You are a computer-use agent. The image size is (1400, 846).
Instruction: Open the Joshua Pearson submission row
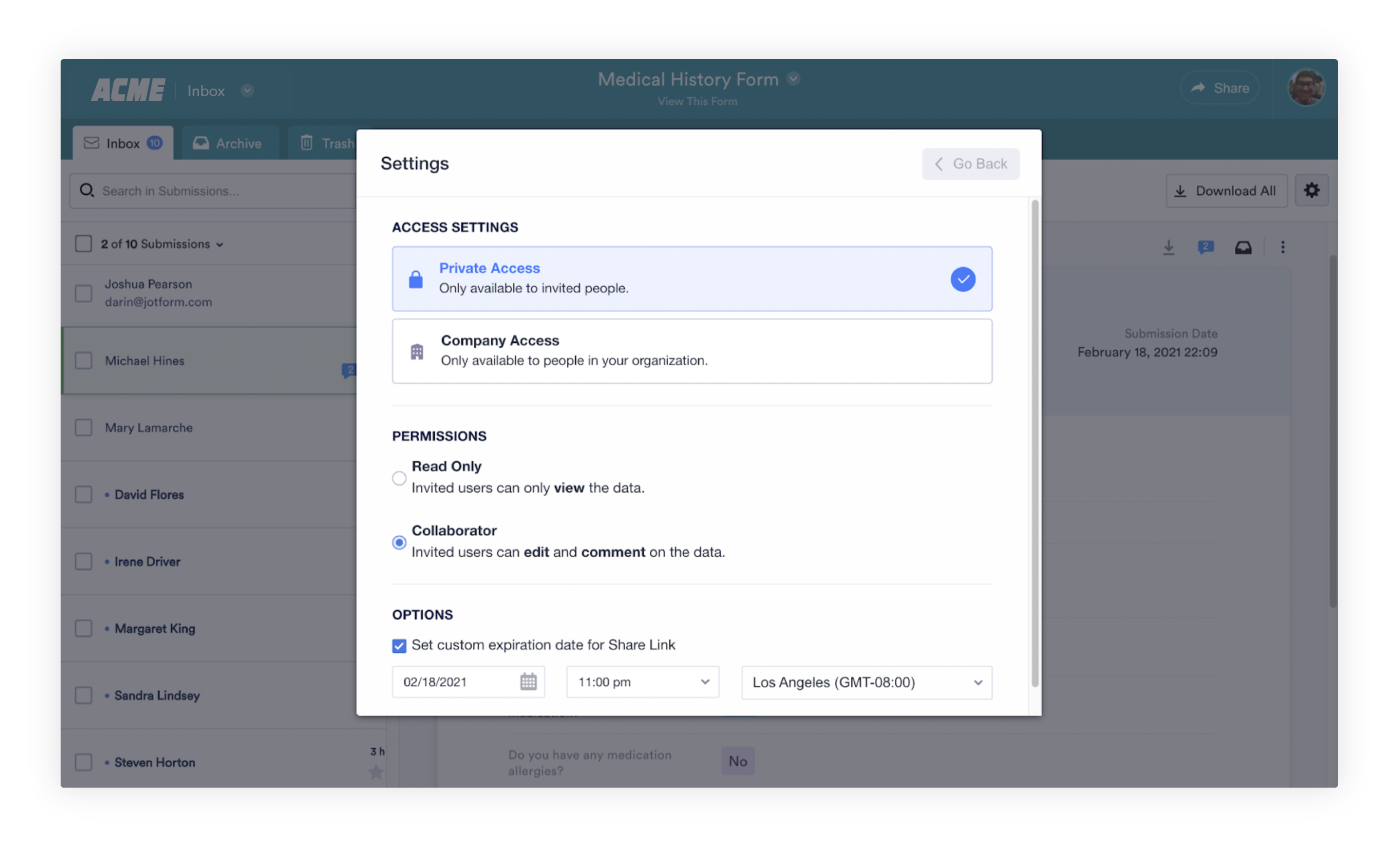pos(209,293)
